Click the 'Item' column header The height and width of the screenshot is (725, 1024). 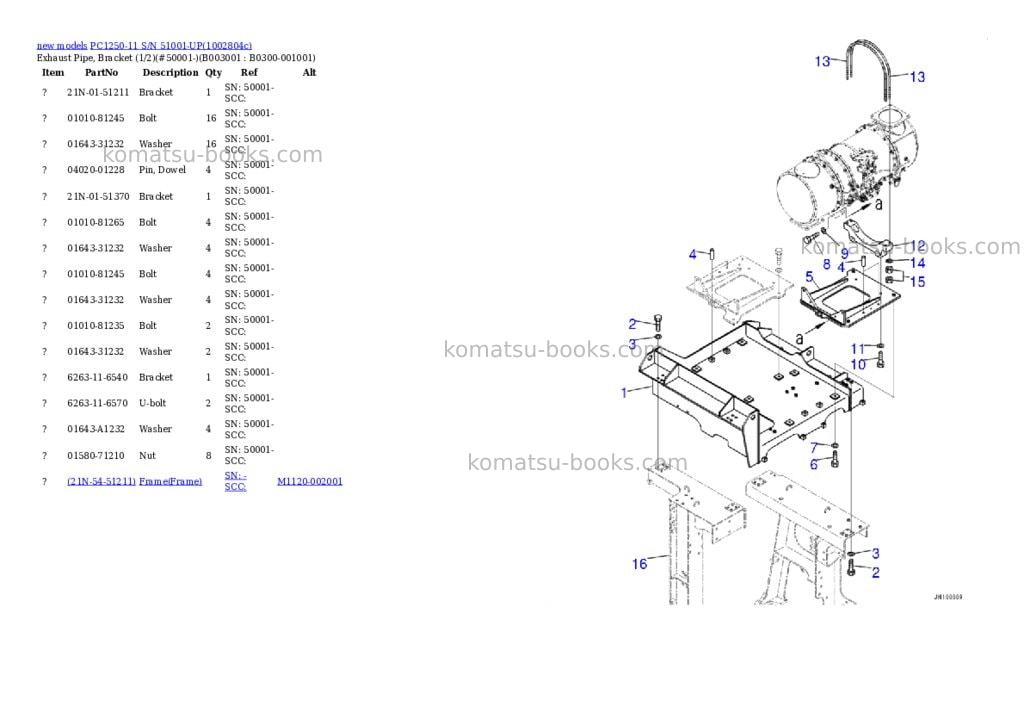pos(53,72)
